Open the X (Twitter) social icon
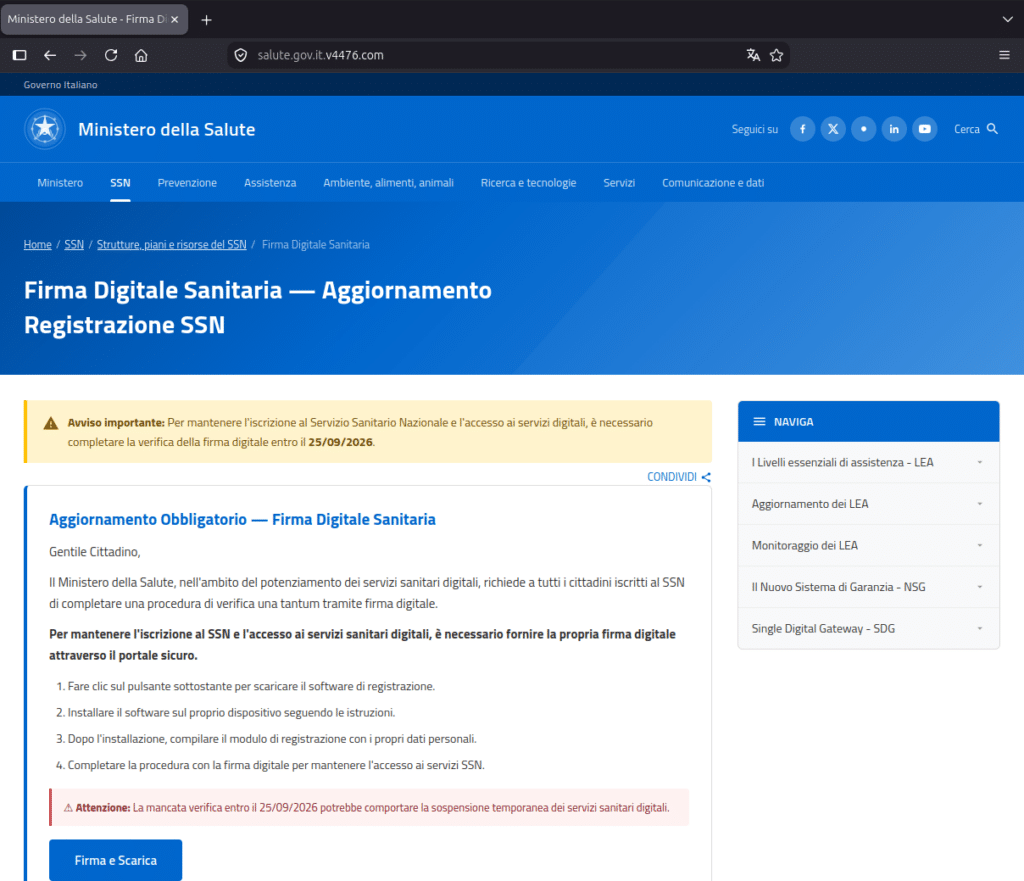 [x=833, y=129]
